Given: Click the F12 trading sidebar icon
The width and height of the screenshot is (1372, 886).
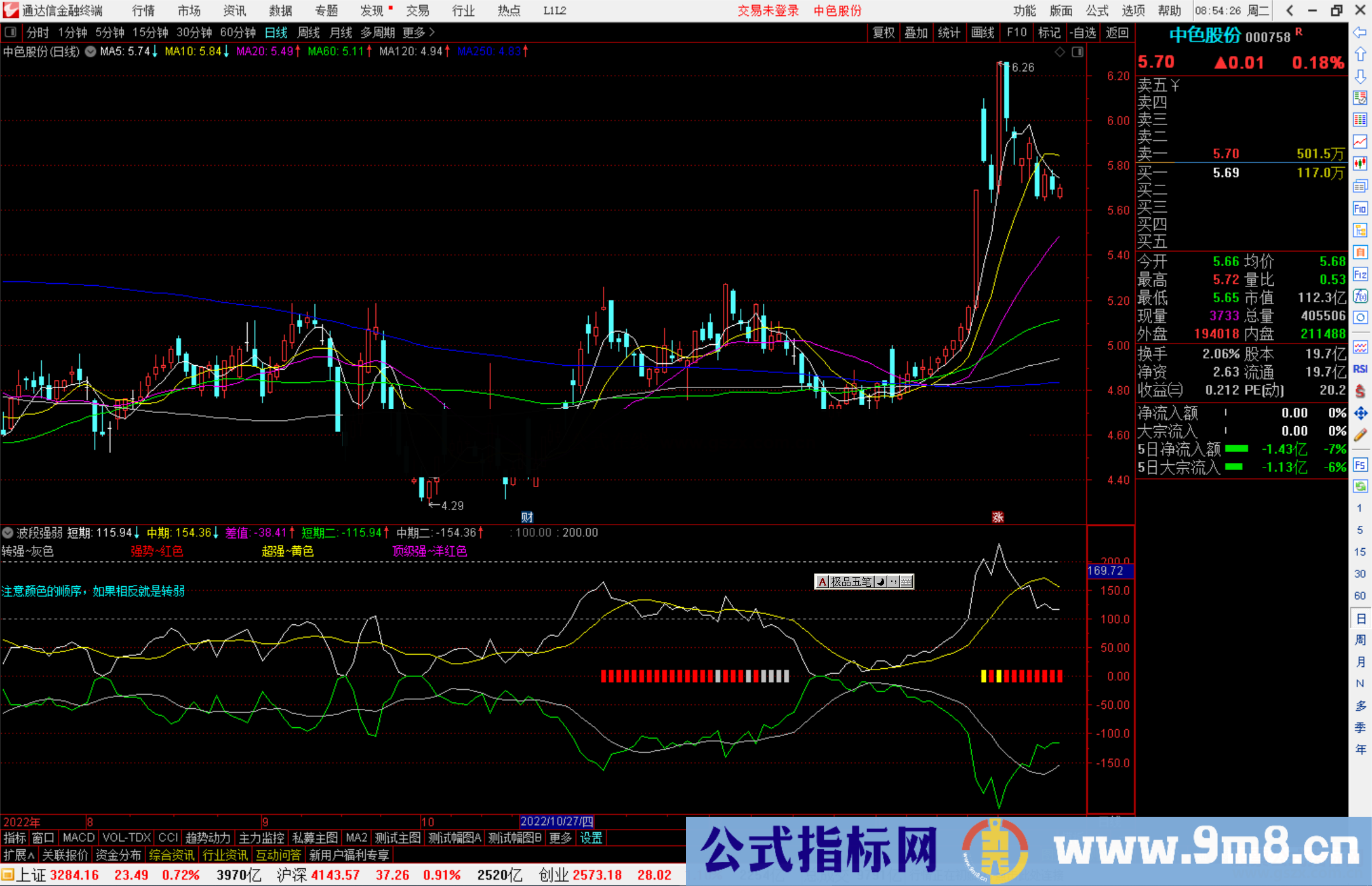Looking at the screenshot, I should click(x=1360, y=274).
